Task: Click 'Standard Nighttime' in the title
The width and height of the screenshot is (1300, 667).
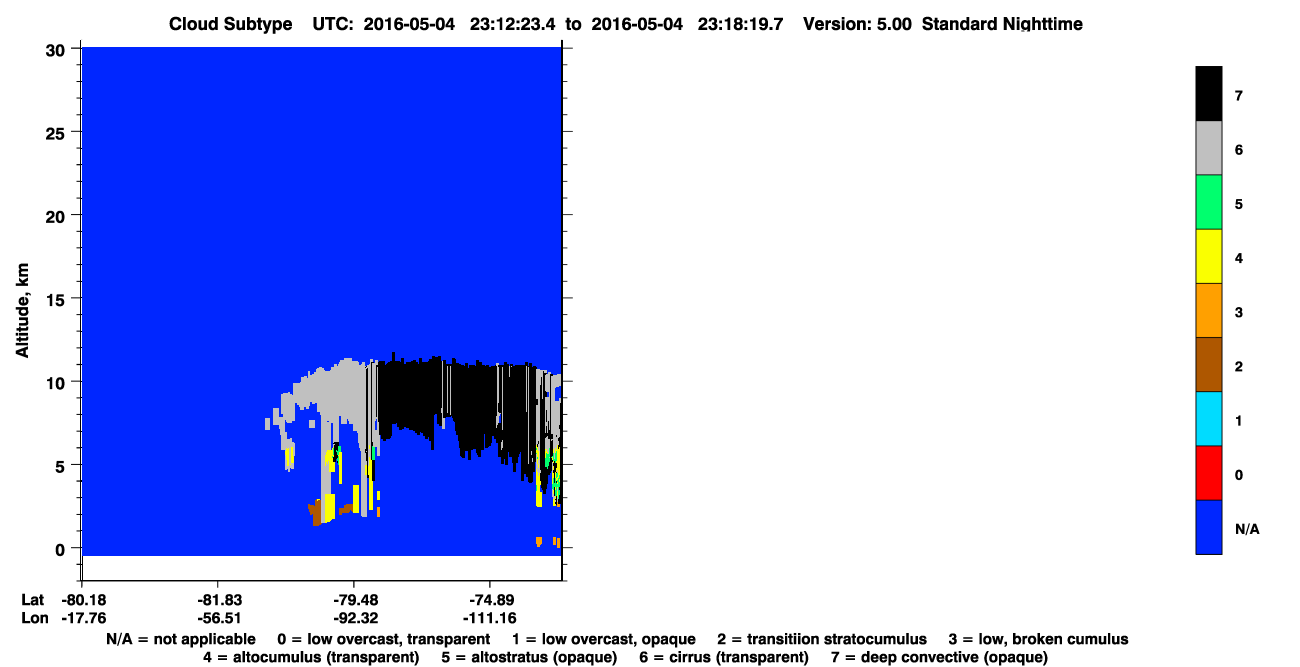Action: [1002, 24]
